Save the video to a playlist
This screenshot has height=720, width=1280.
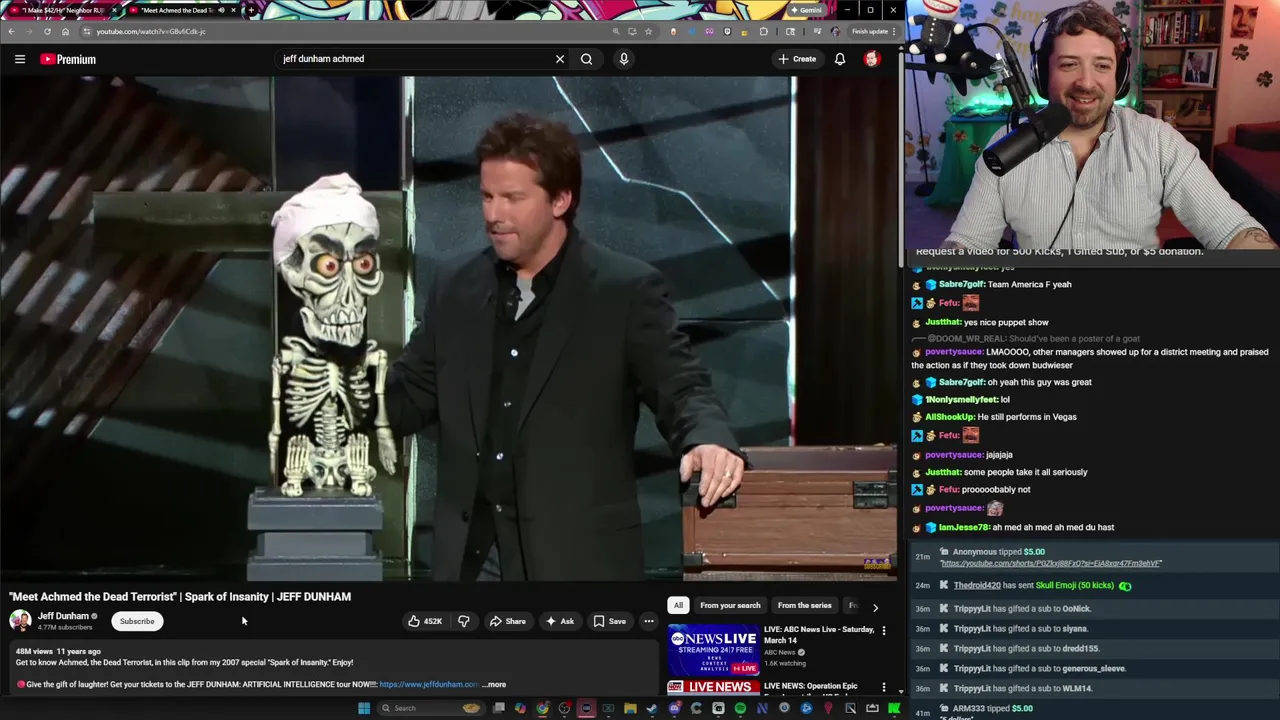(x=609, y=621)
